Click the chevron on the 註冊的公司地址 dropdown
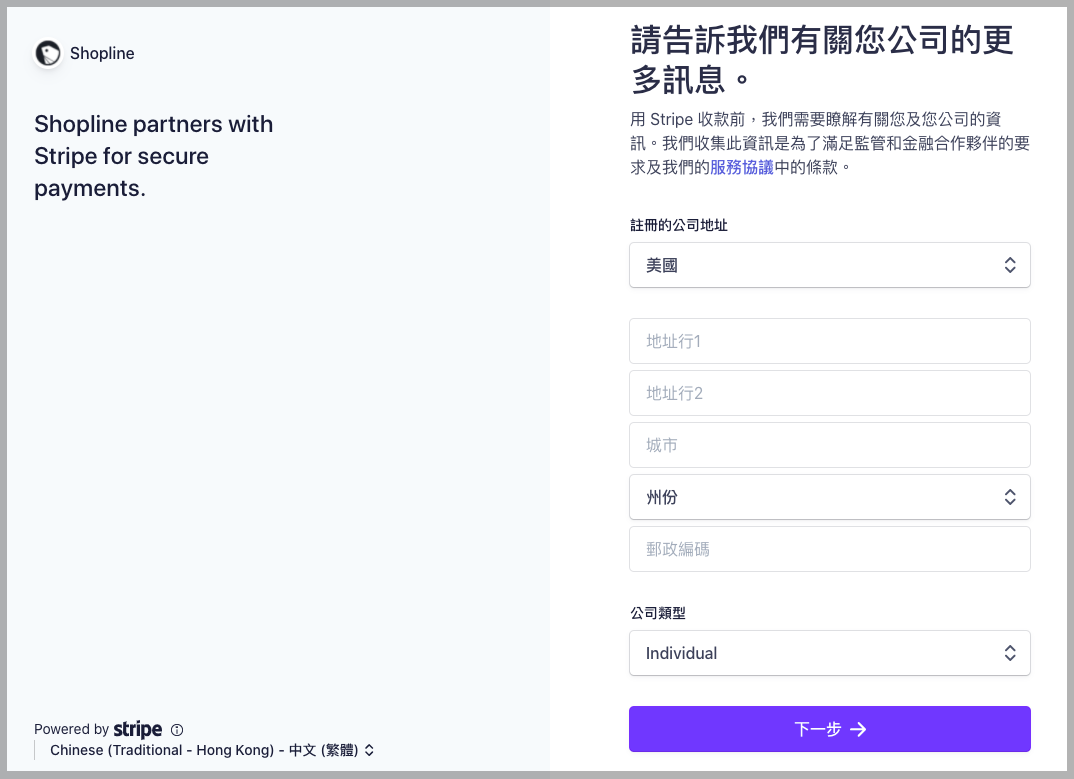This screenshot has height=779, width=1074. tap(1010, 264)
